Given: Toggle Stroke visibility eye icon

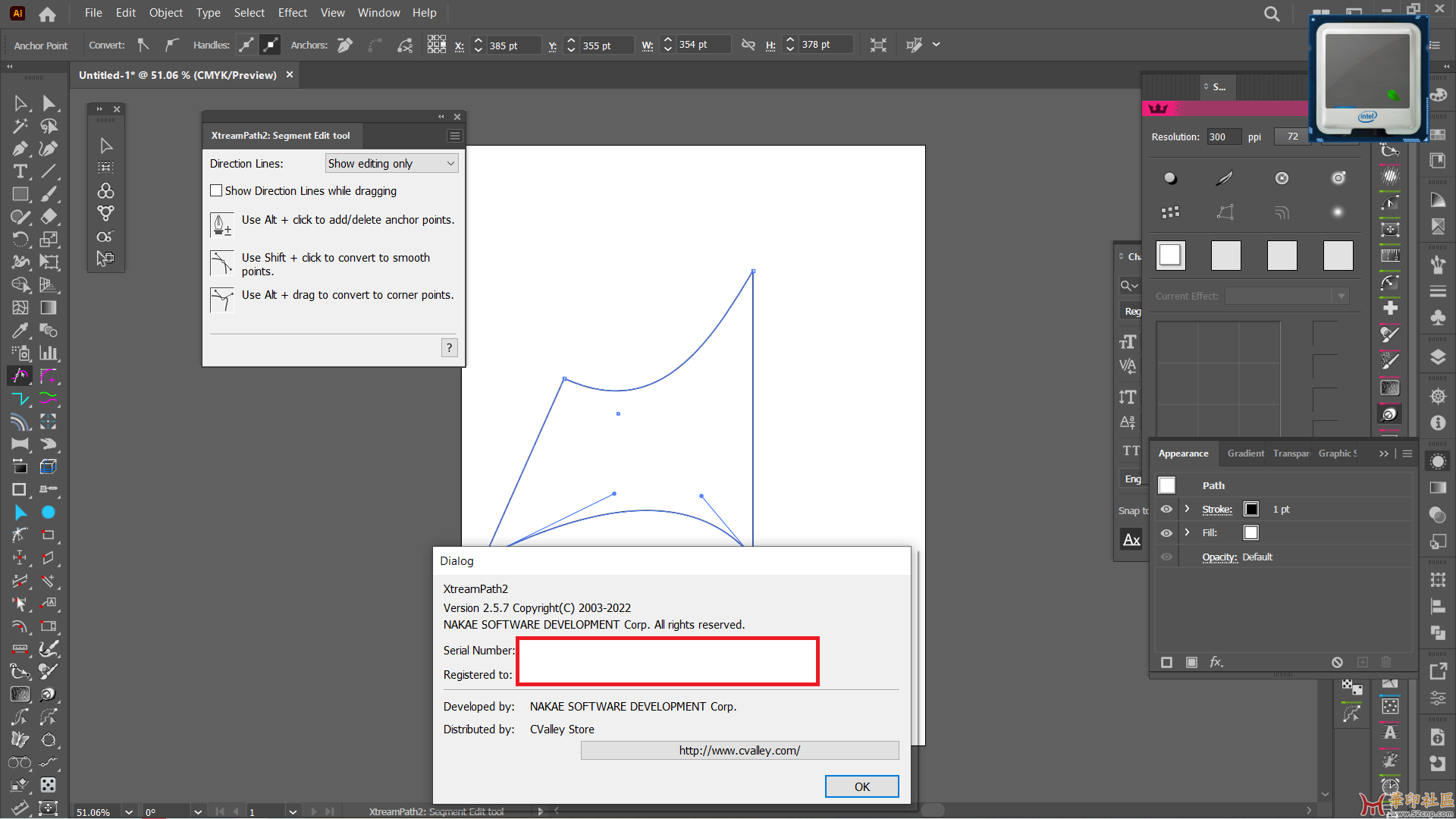Looking at the screenshot, I should [x=1166, y=510].
